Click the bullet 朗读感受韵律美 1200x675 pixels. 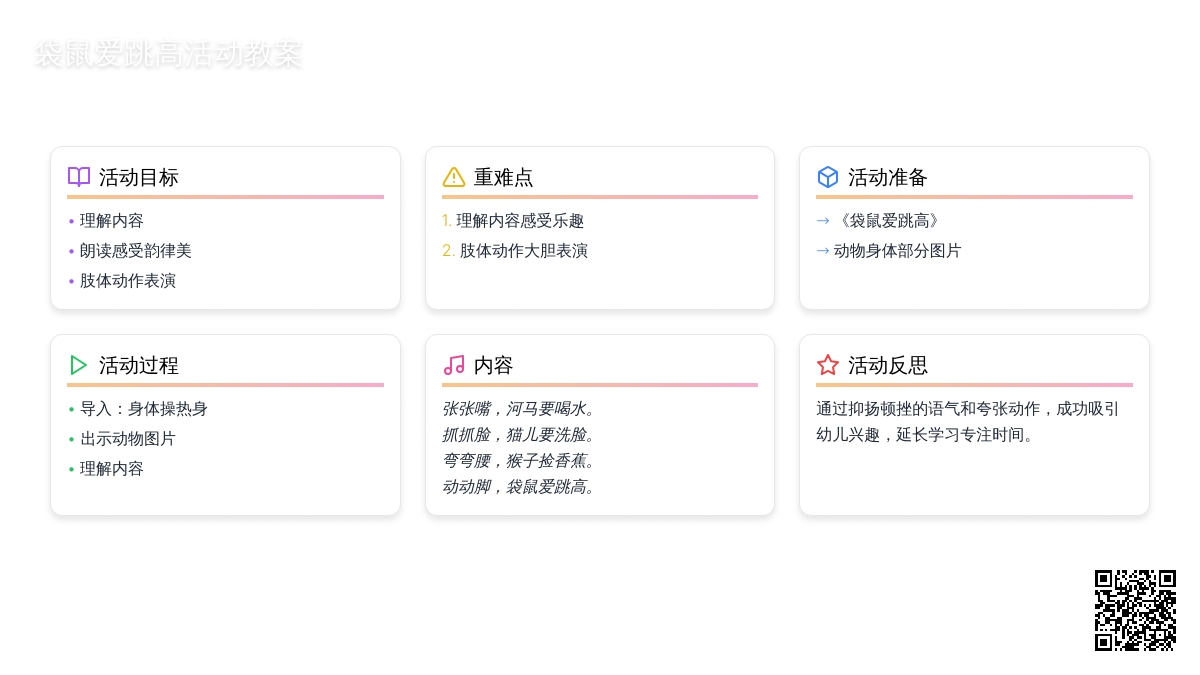click(136, 251)
